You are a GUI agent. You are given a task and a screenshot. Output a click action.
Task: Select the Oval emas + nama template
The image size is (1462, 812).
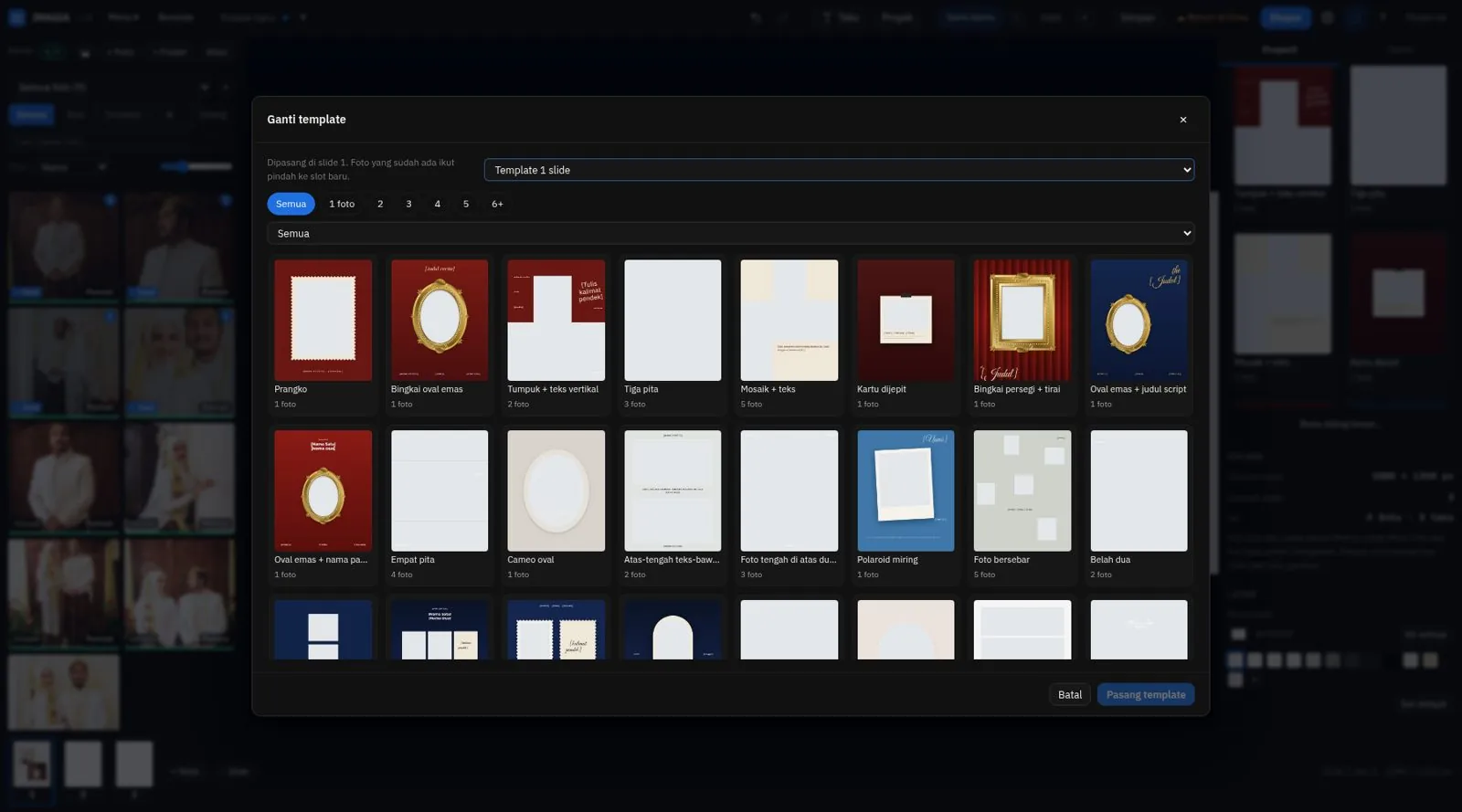(x=323, y=505)
